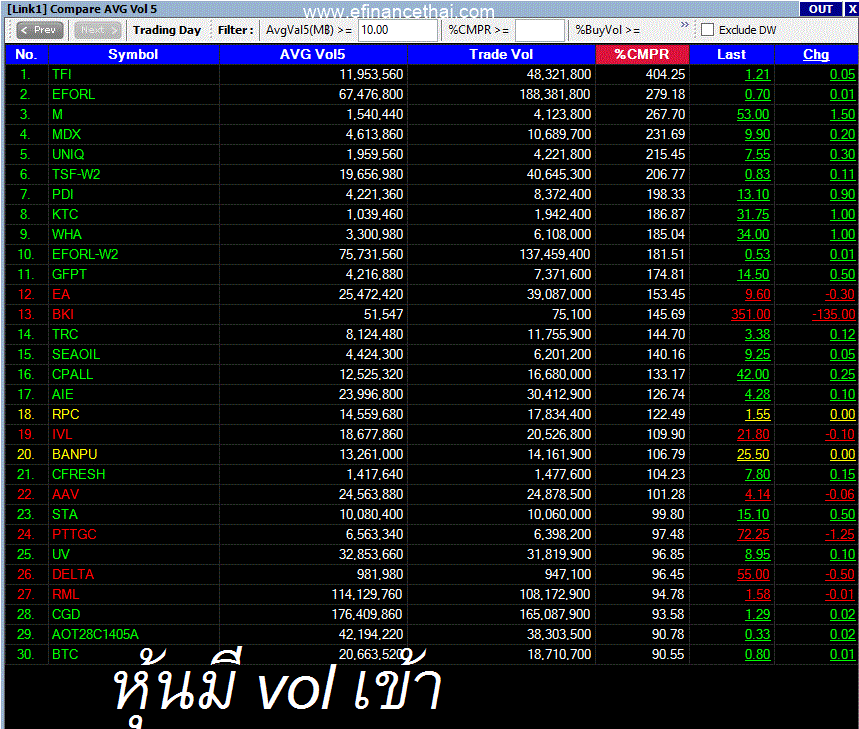This screenshot has height=729, width=859.
Task: Click AVG Vol5 value 51,547 for BKI
Action: (x=383, y=314)
